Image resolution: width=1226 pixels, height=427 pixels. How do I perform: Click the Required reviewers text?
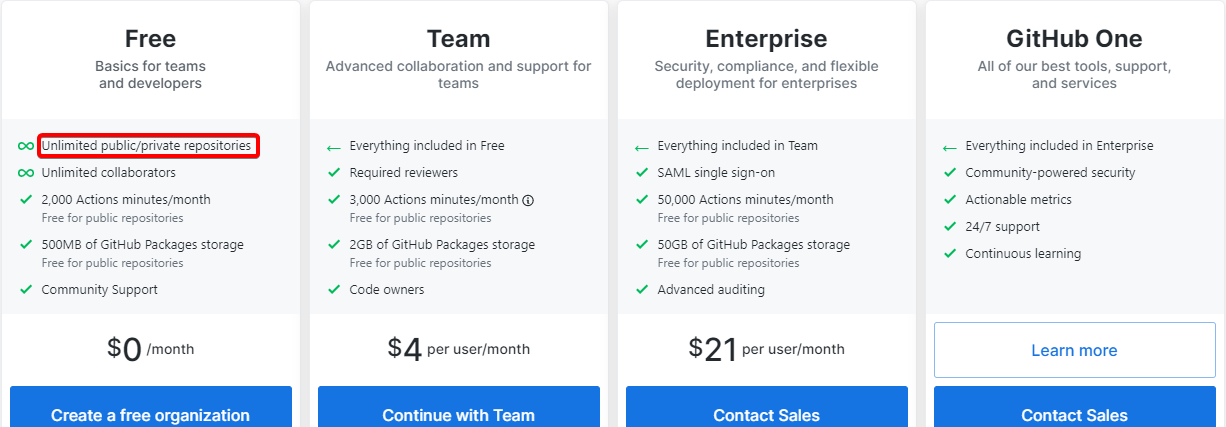[404, 173]
